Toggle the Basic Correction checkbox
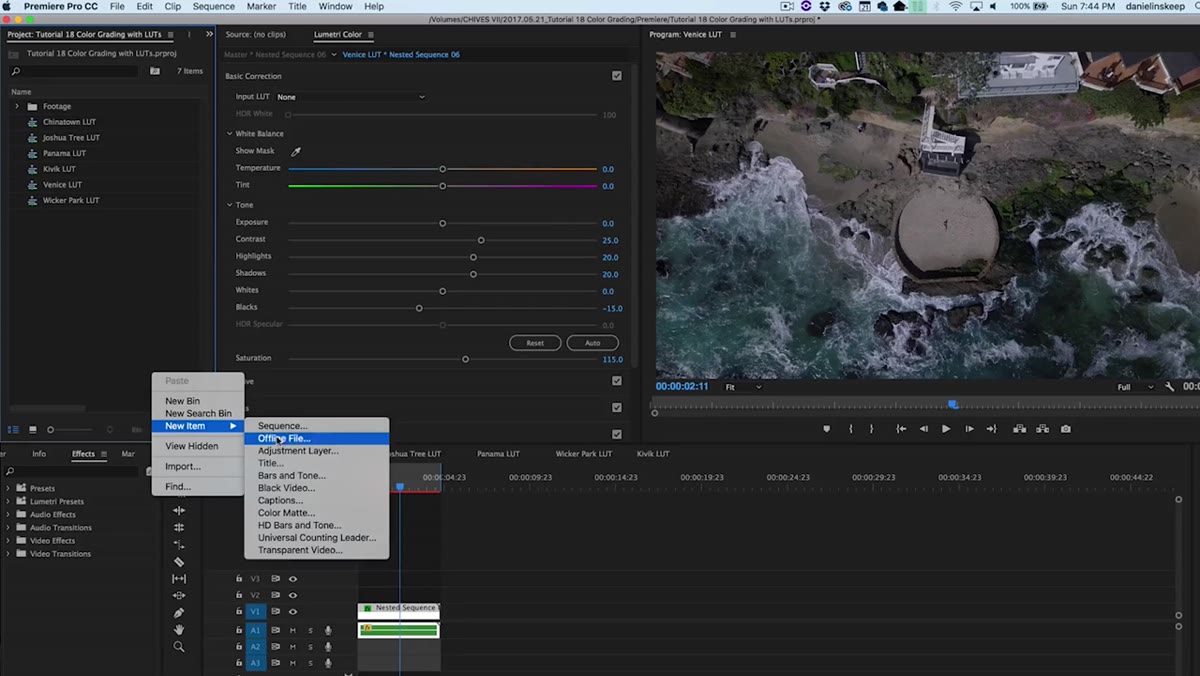 tap(617, 76)
